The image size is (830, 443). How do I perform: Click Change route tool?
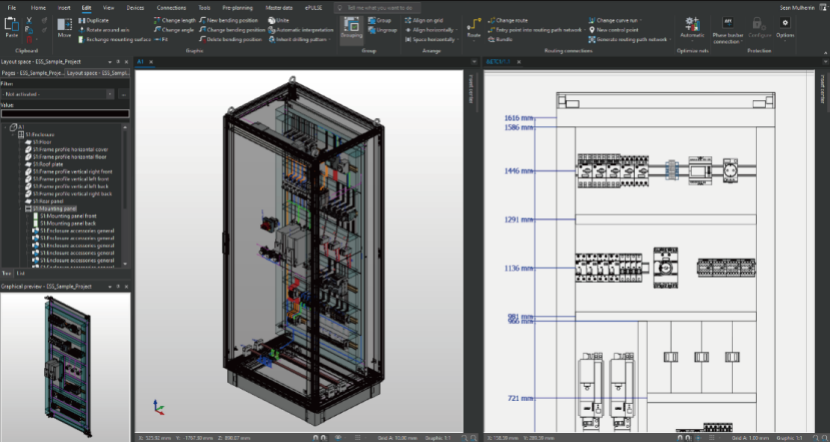[x=508, y=21]
